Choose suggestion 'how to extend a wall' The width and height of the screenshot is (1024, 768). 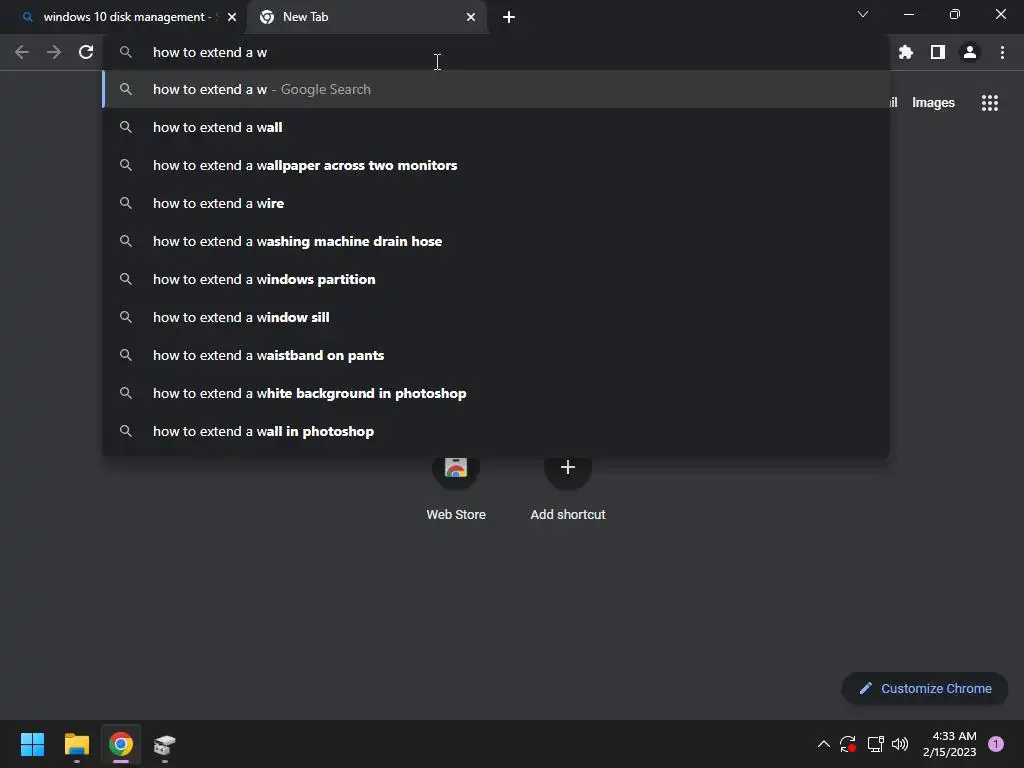point(496,127)
